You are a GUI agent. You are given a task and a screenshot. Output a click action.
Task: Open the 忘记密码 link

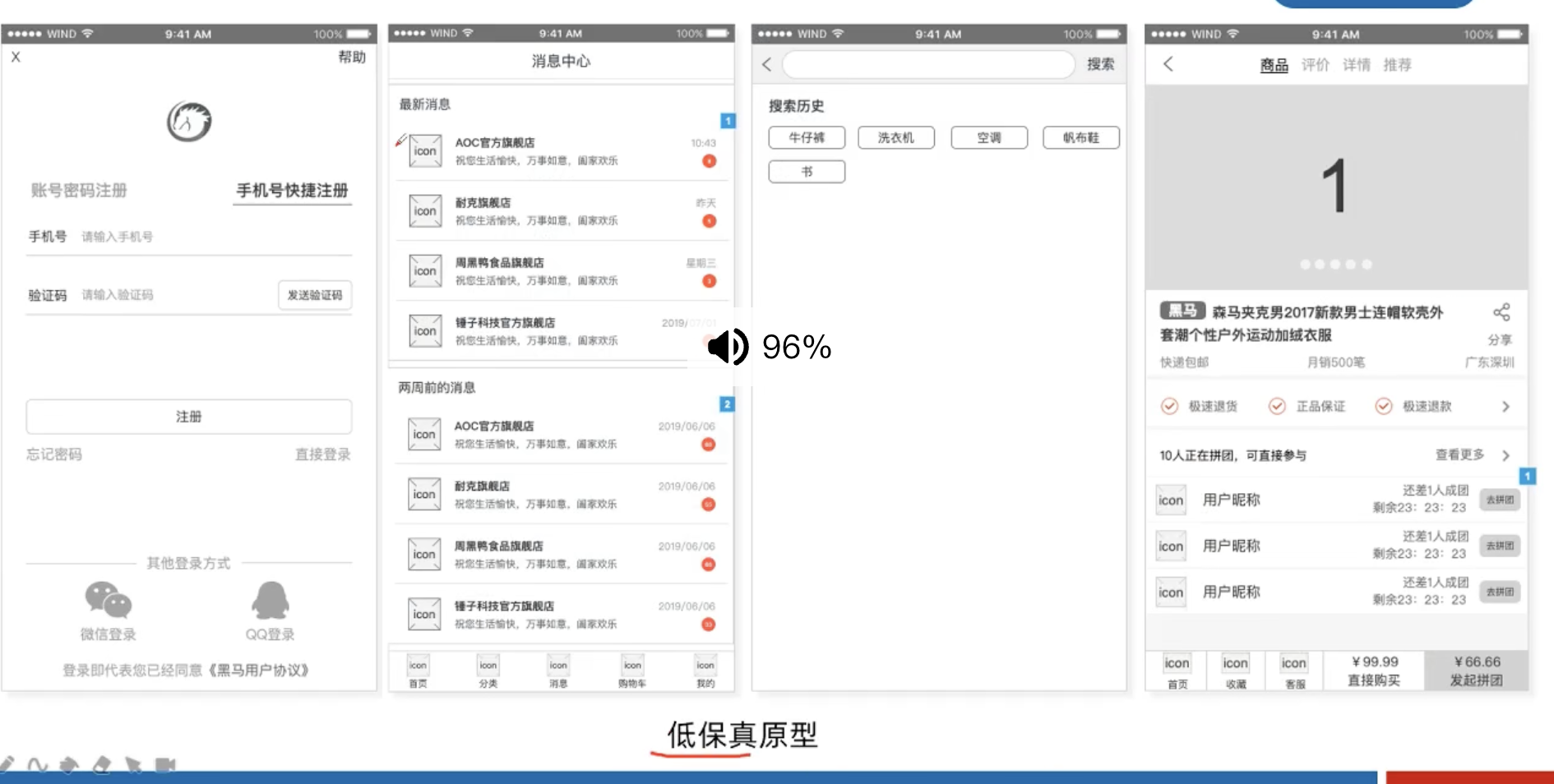coord(54,454)
